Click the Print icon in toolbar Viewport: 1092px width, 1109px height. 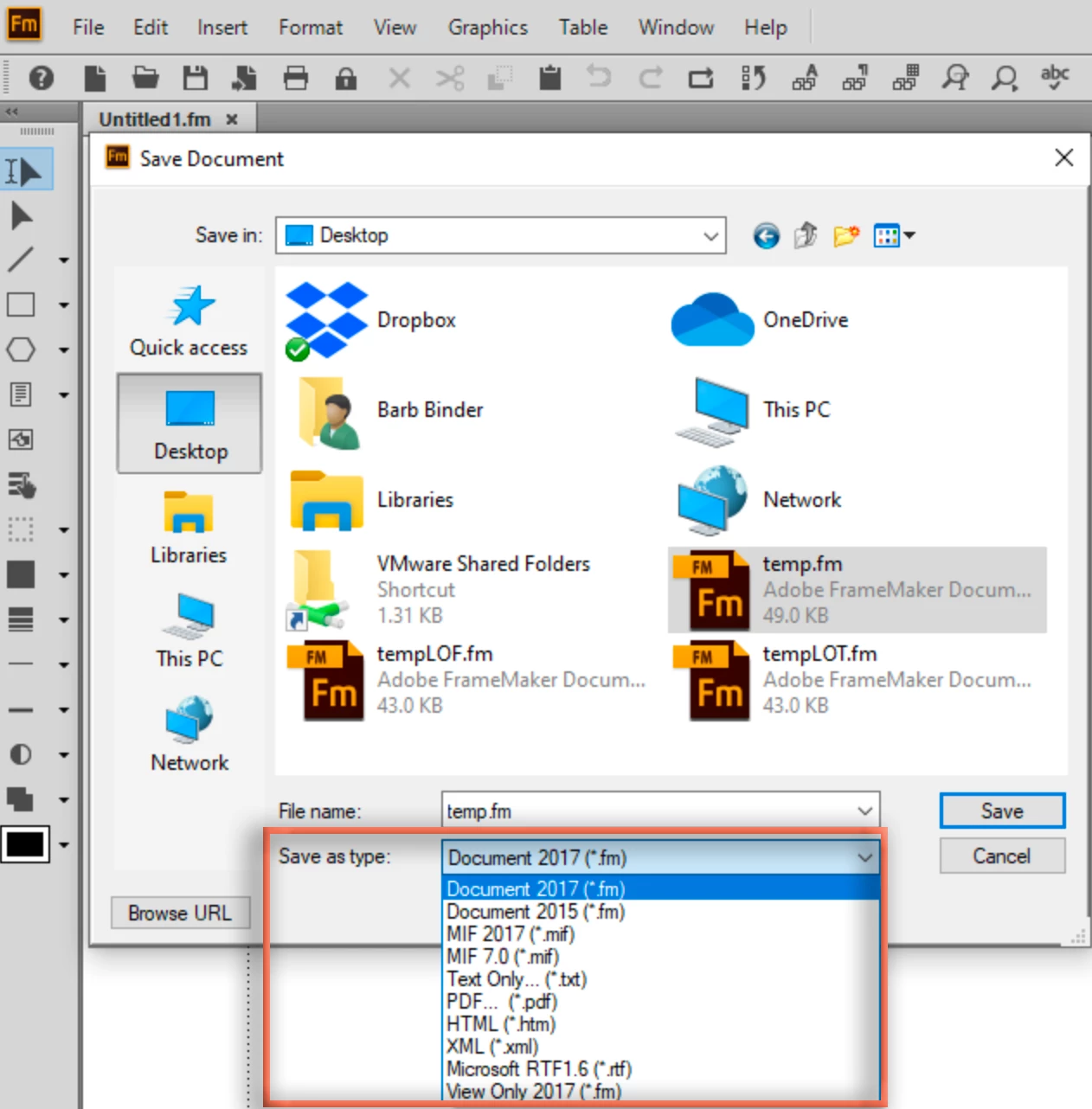coord(296,79)
